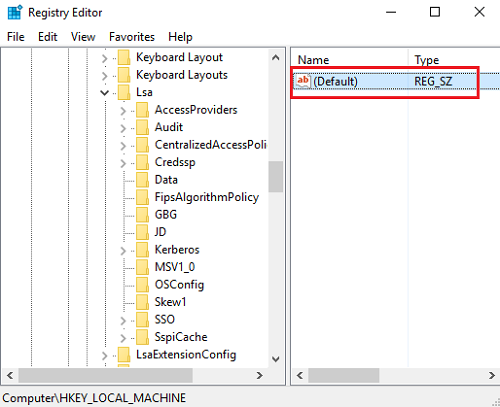Collapse the Lsa tree node
500x407 pixels.
pos(105,93)
